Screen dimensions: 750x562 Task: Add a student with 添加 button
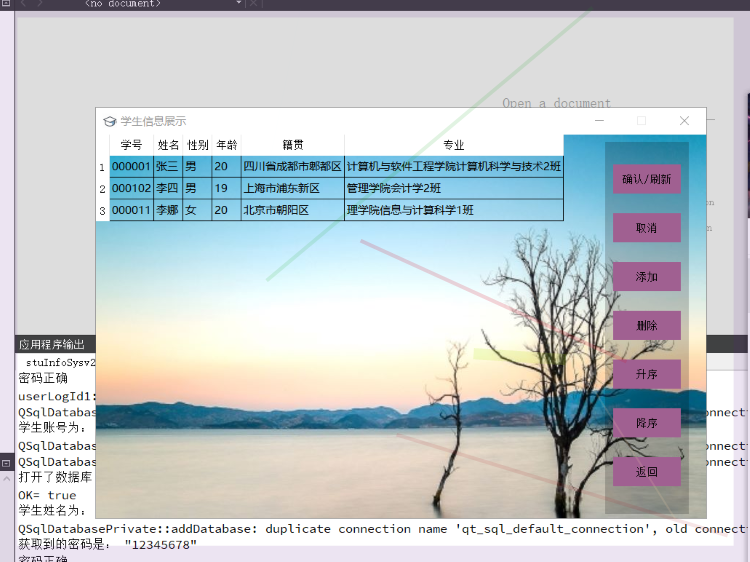tap(647, 276)
